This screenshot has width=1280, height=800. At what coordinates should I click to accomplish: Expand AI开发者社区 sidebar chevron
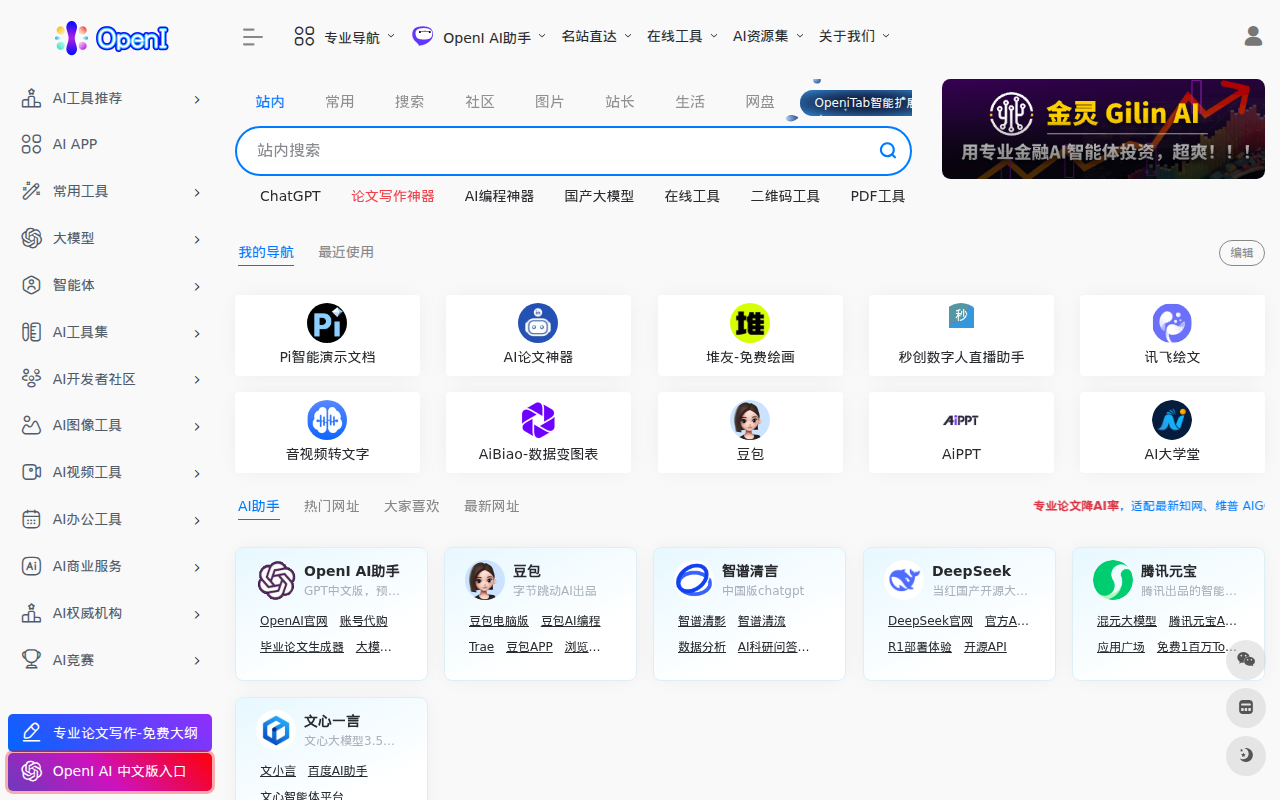[x=197, y=380]
